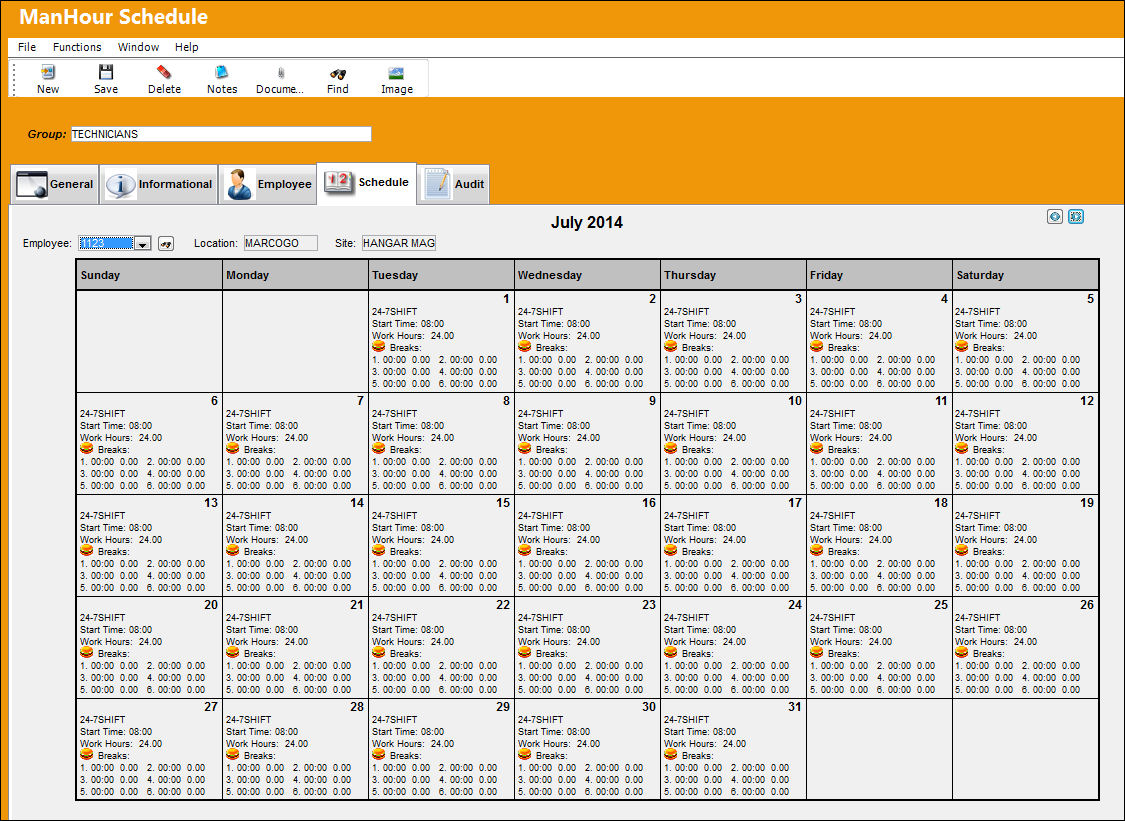Click the Employee field value 1123
Screen dimensions: 1125x821
point(106,243)
